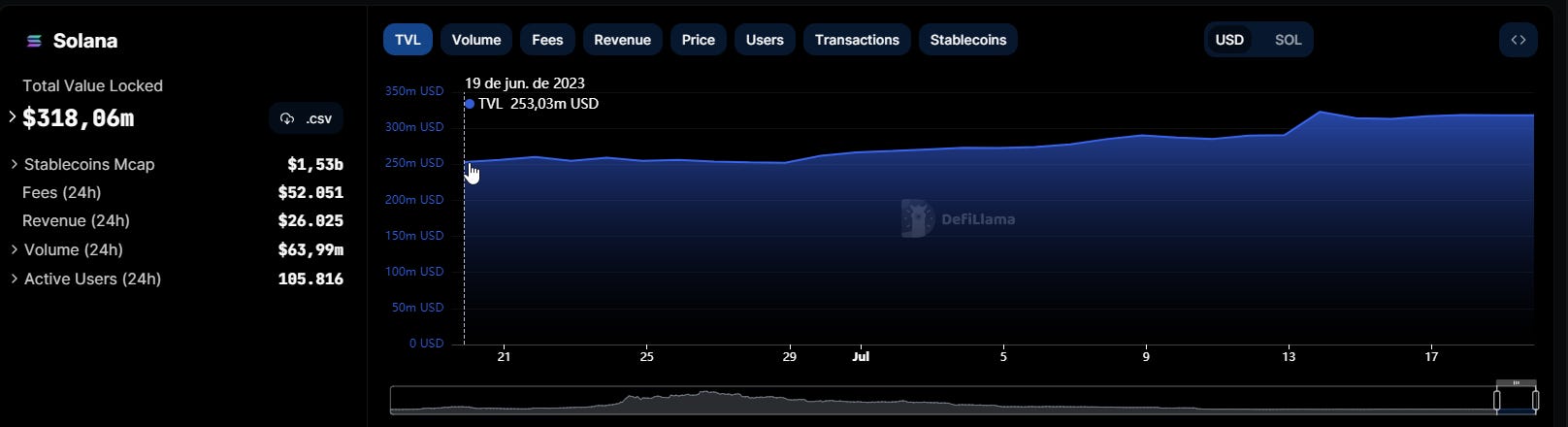Image resolution: width=1568 pixels, height=427 pixels.
Task: Click the $318,06m total value
Action: (78, 118)
